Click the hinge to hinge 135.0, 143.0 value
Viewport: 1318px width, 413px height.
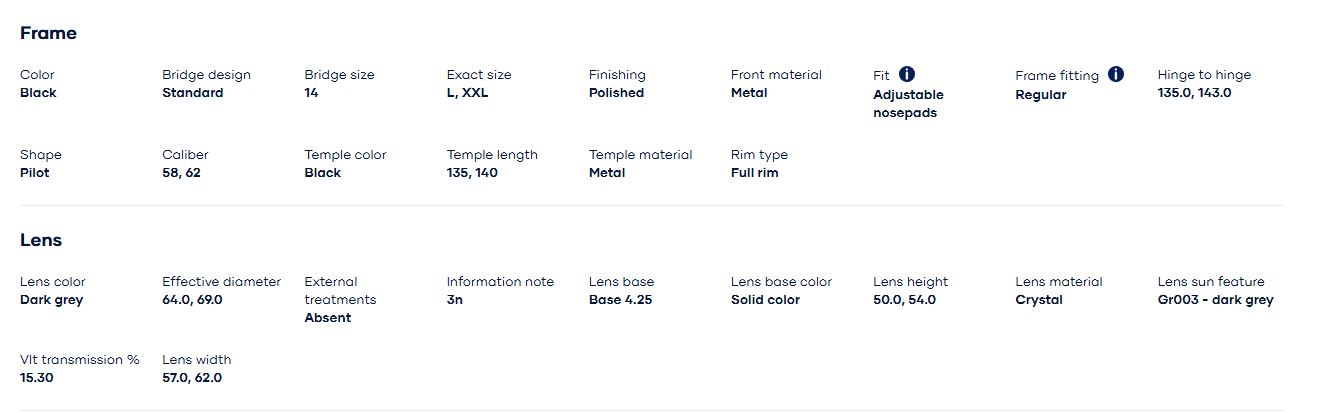click(x=1194, y=93)
